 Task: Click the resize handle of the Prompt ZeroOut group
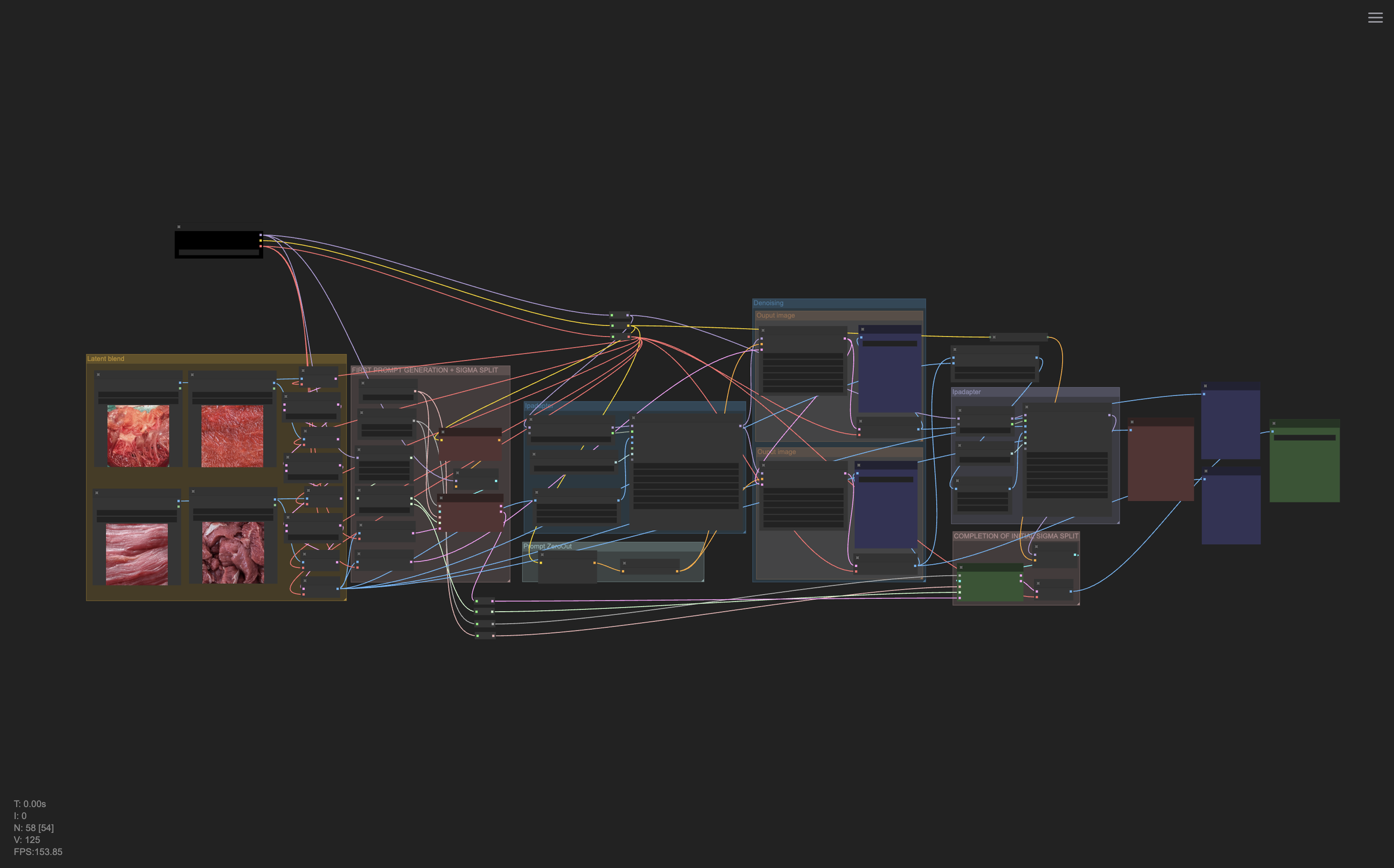(x=701, y=580)
